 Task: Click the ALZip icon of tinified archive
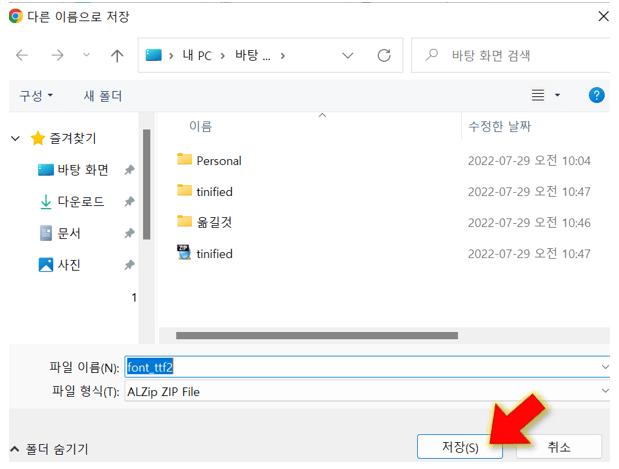184,252
